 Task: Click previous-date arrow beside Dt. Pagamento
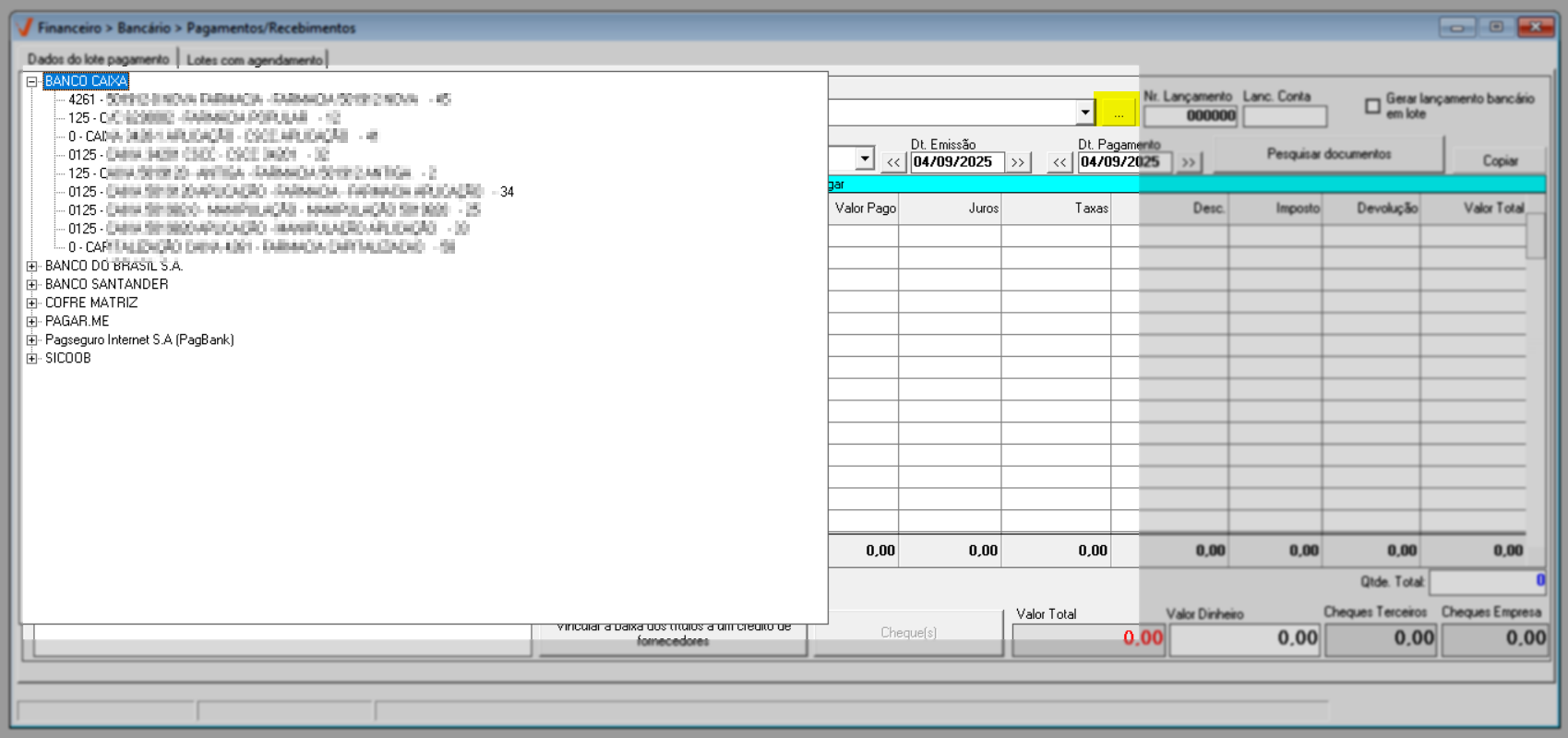point(1059,162)
